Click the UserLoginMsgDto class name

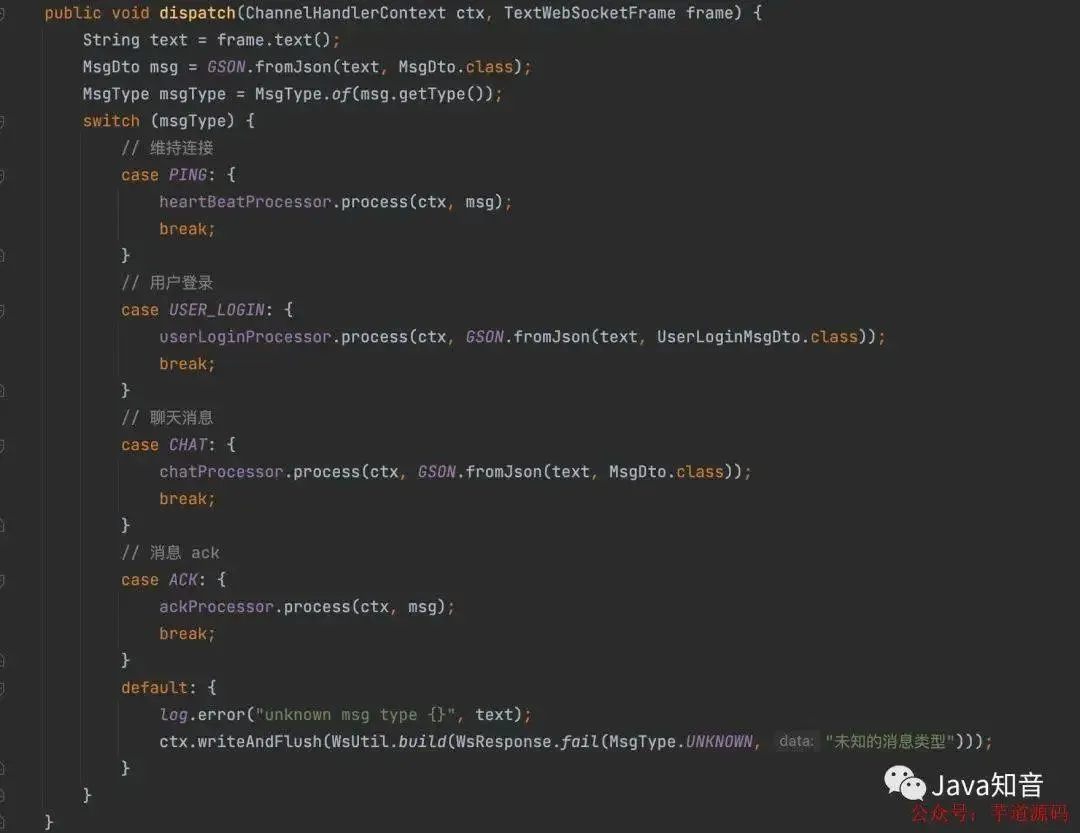tap(728, 337)
